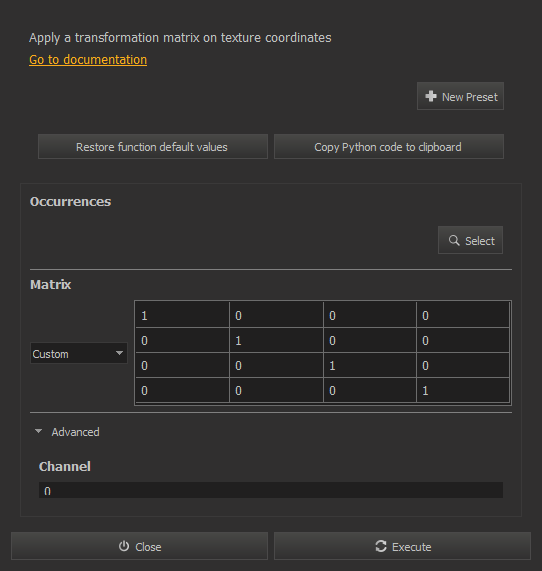Image resolution: width=542 pixels, height=571 pixels.
Task: Click the magnifier icon beside Select
Action: click(x=454, y=240)
